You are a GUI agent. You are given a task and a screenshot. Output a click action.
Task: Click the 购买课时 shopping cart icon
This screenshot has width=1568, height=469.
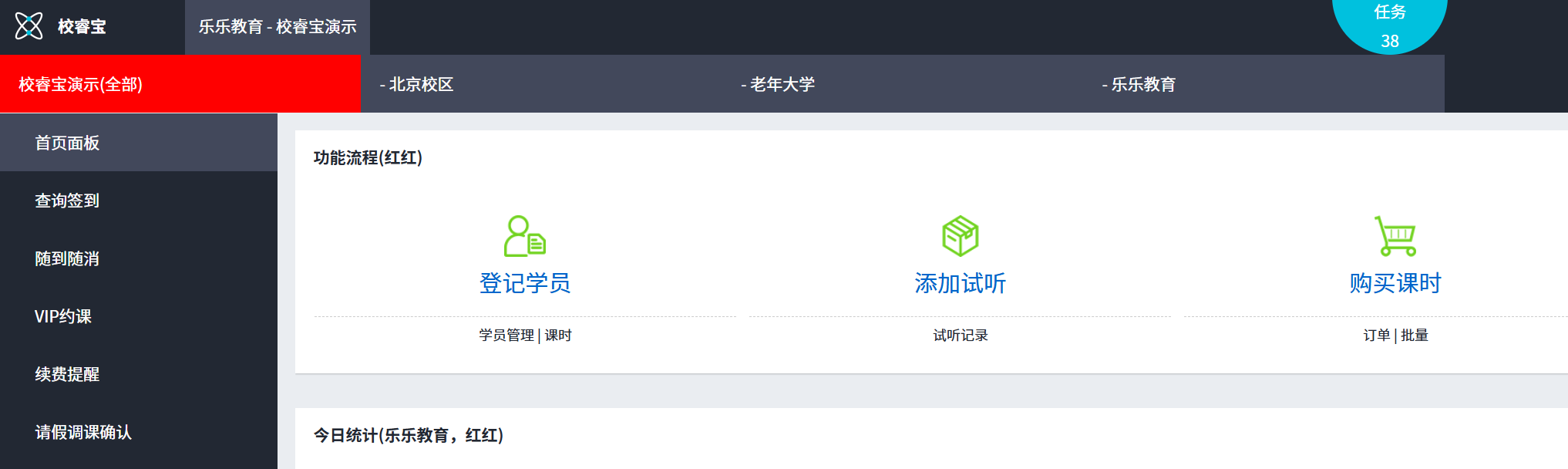tap(1395, 236)
